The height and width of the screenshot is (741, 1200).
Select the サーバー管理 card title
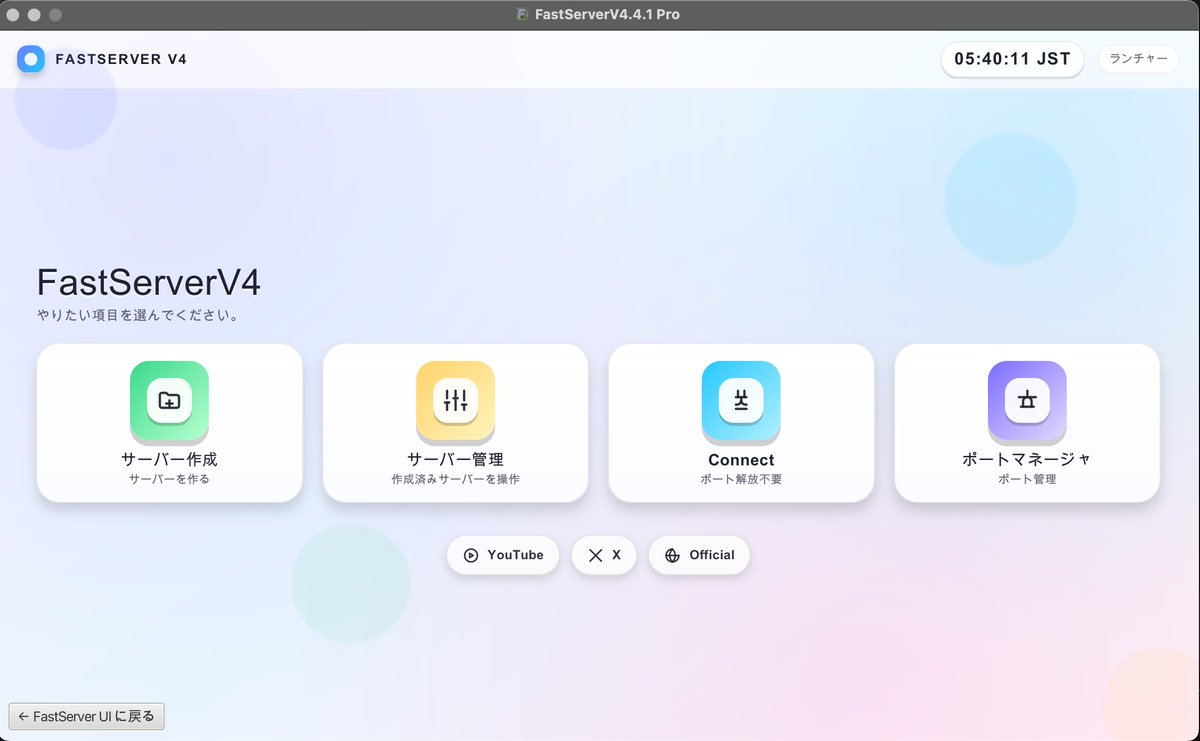pos(455,460)
